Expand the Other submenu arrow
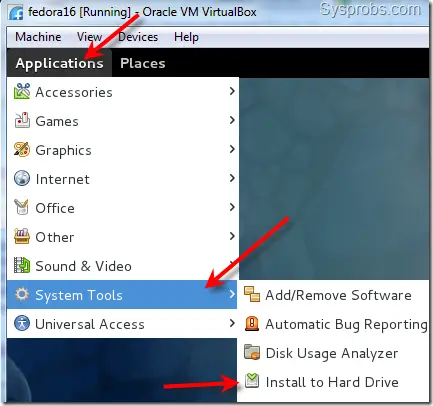Screen dimensions: 433x406 [x=232, y=236]
